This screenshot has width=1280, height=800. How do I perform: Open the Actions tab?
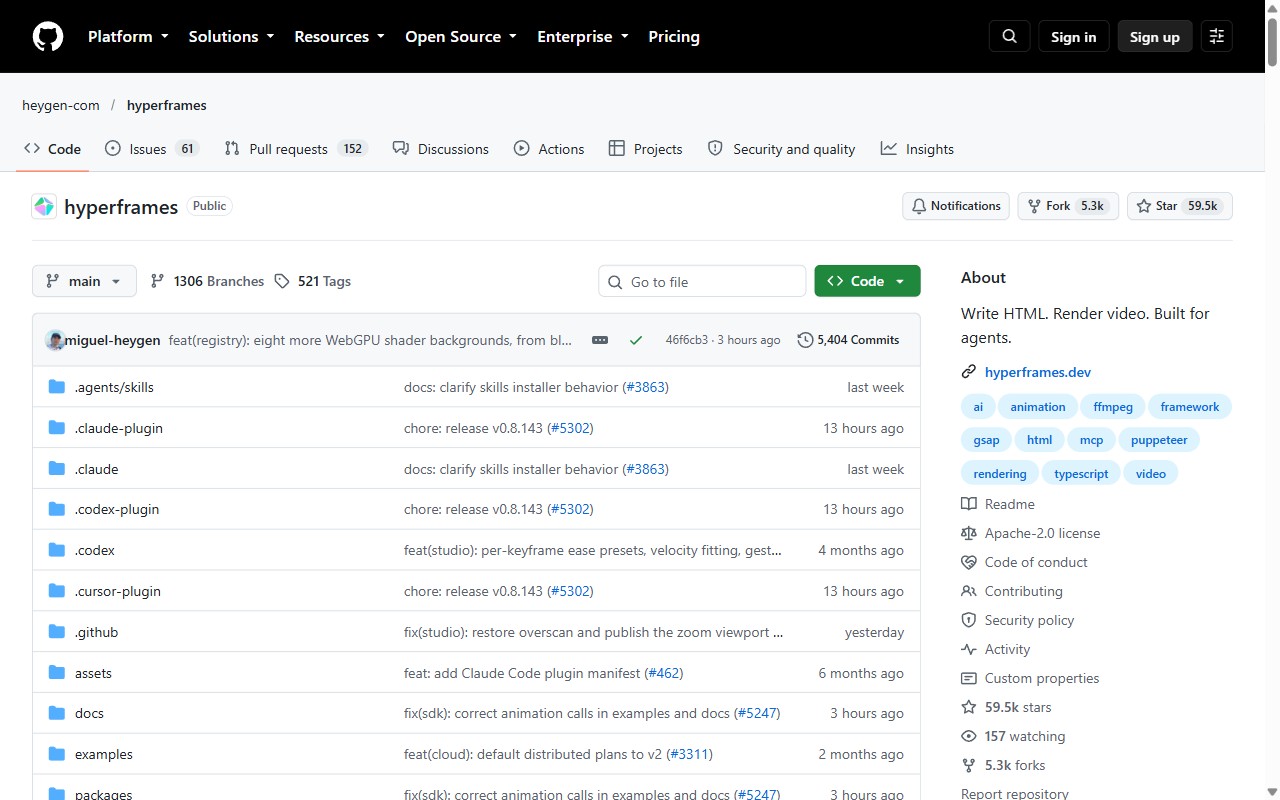click(x=549, y=149)
